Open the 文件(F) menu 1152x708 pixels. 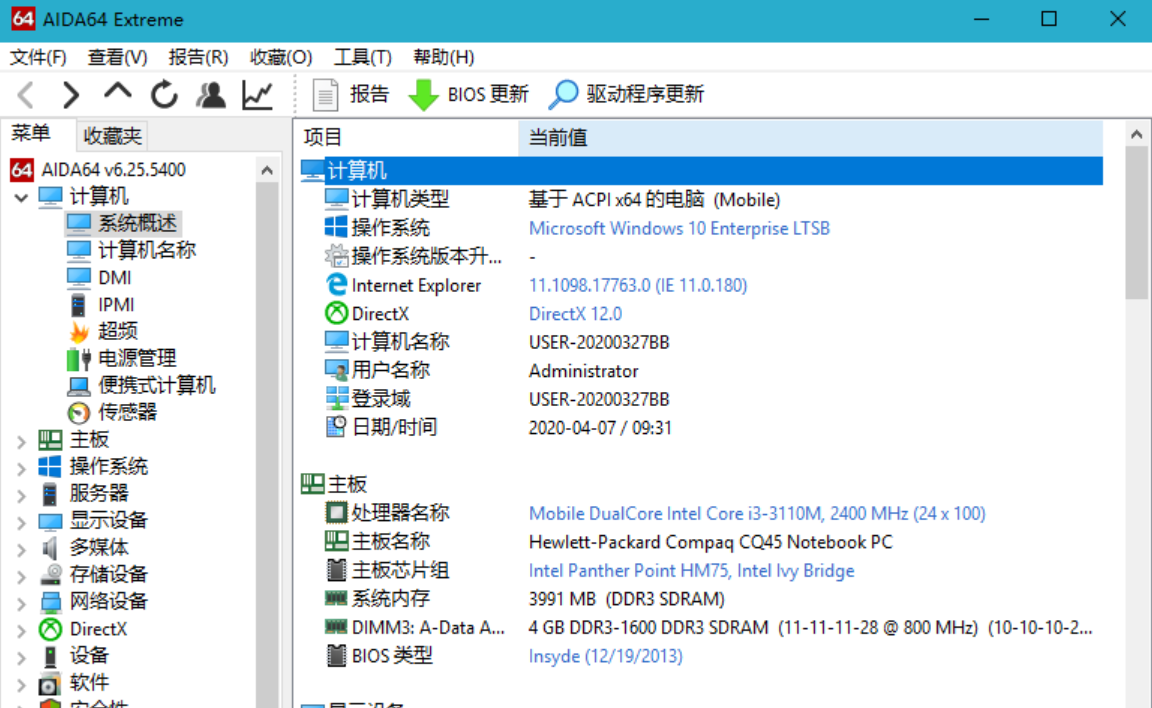pos(37,57)
